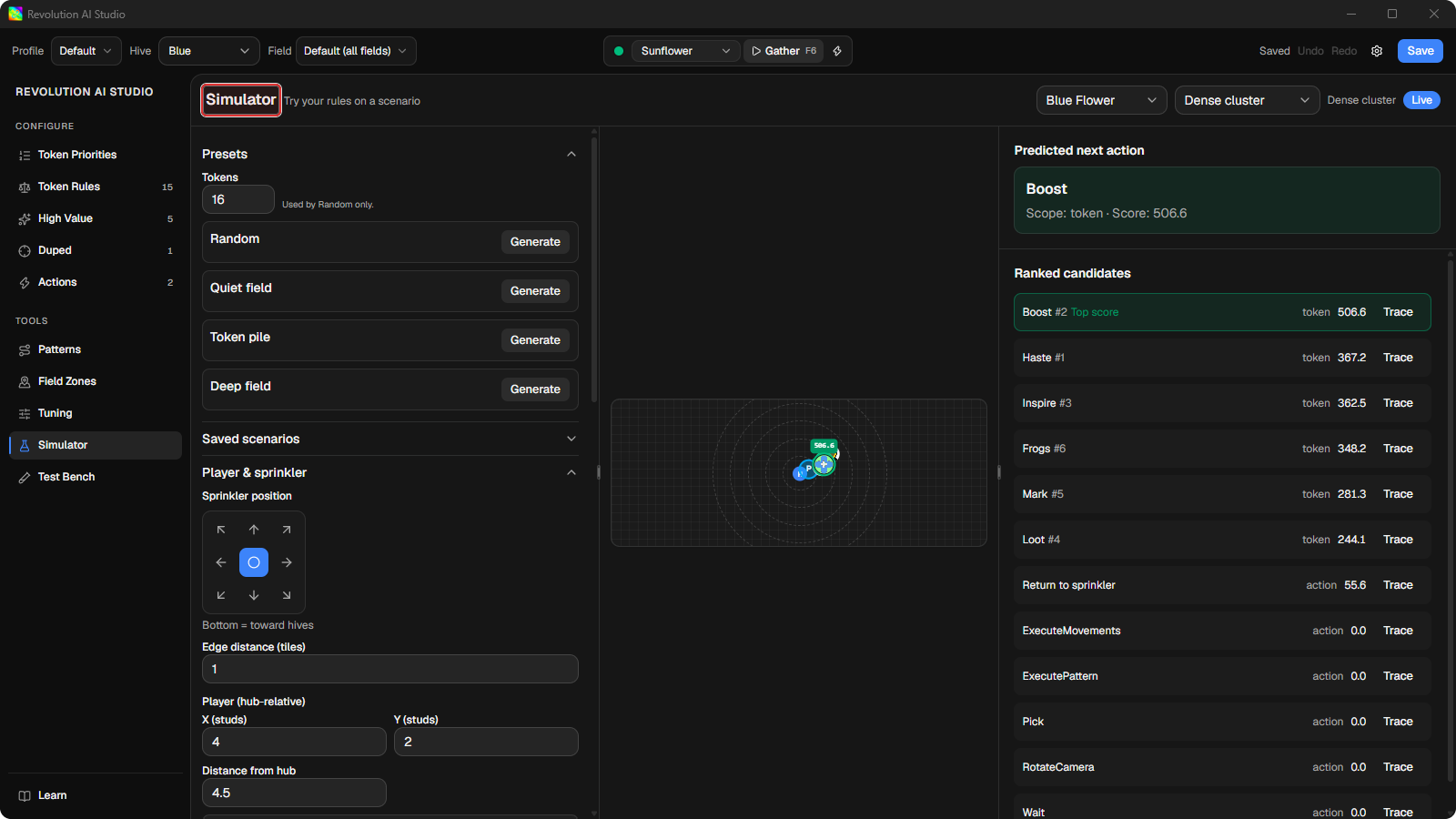Click the Y (studs) input field
The height and width of the screenshot is (819, 1456).
click(486, 742)
